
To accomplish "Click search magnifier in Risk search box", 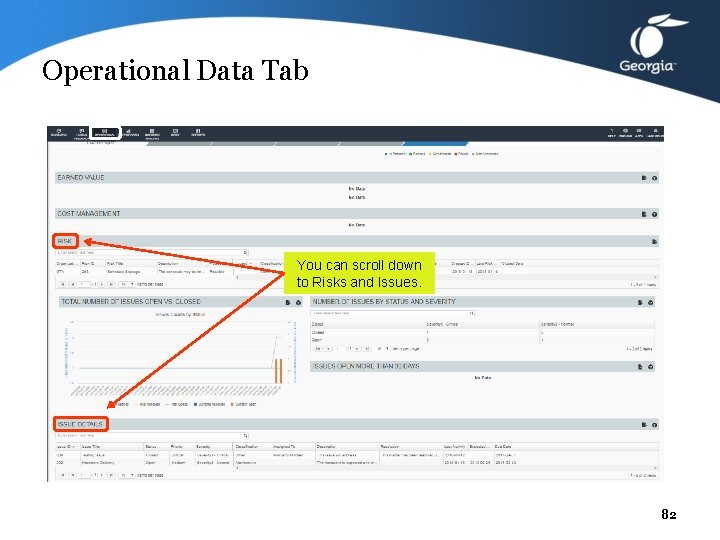I will coord(246,253).
